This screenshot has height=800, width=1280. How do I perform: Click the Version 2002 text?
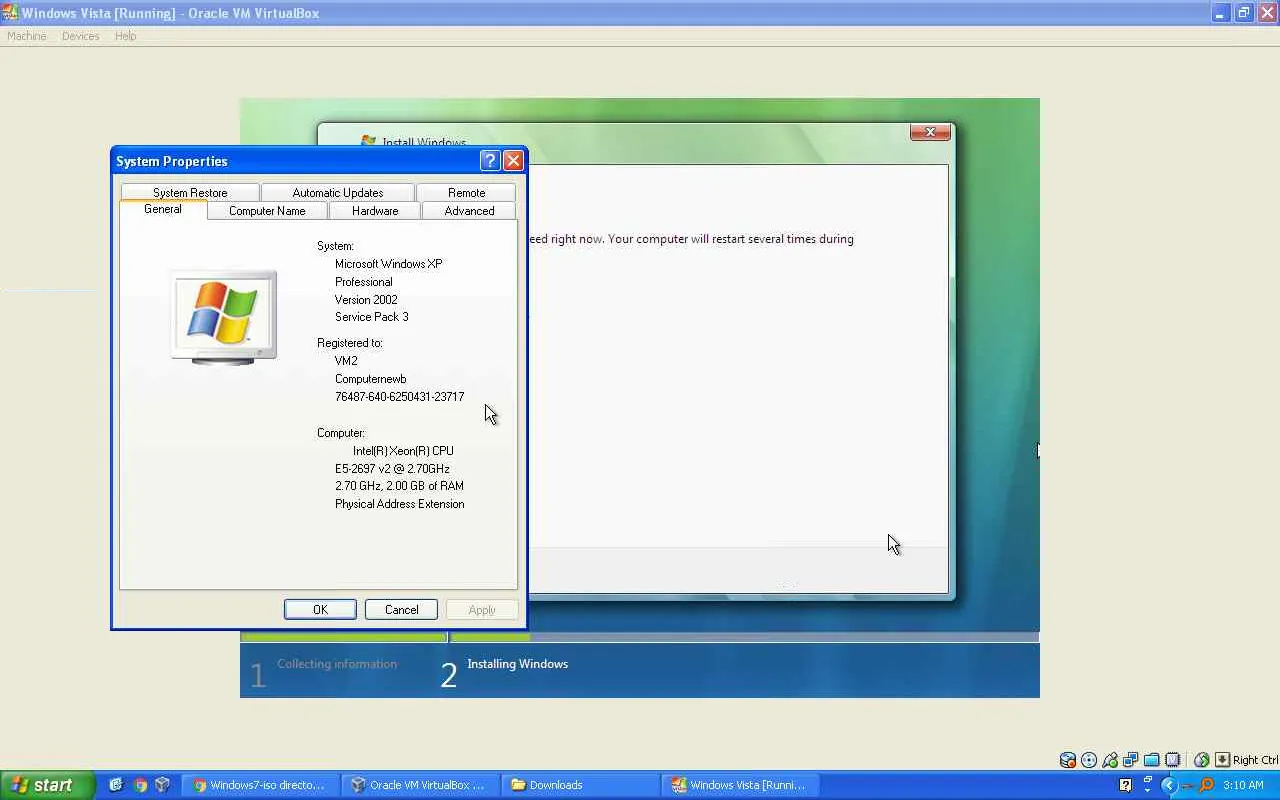366,300
